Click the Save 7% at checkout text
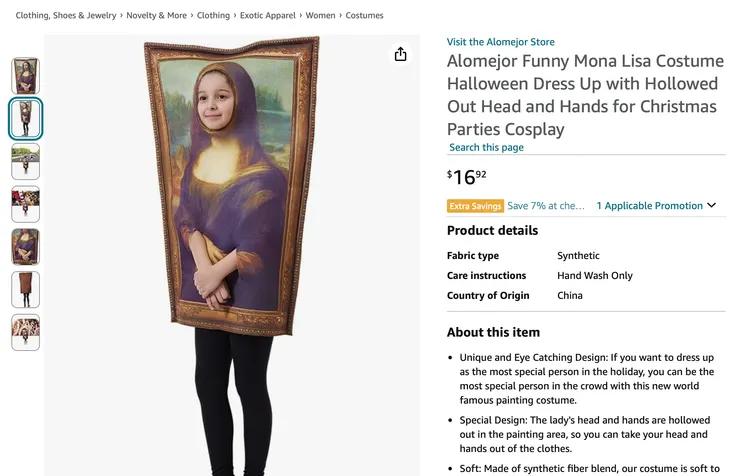Screen dimensions: 740x476 coord(546,206)
